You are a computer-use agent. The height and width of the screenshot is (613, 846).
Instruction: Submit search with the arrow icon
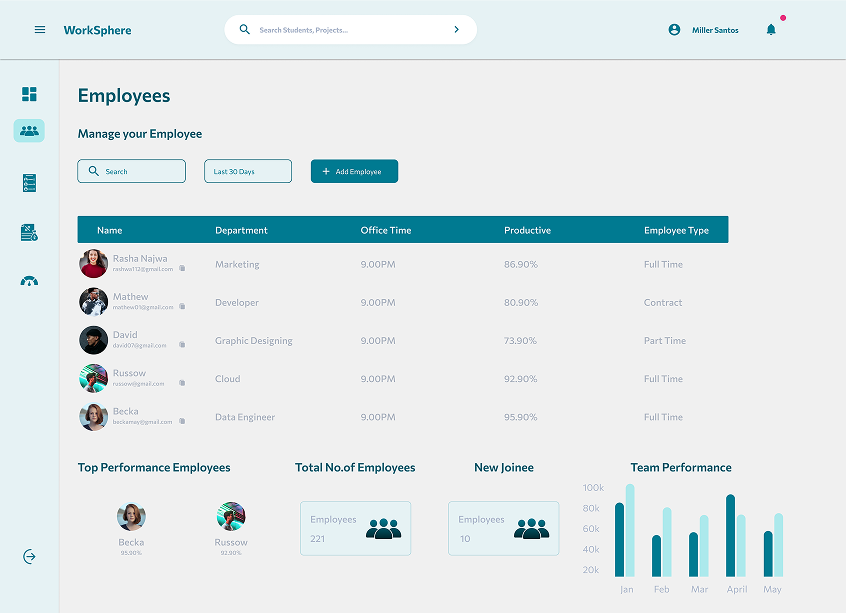(x=457, y=30)
